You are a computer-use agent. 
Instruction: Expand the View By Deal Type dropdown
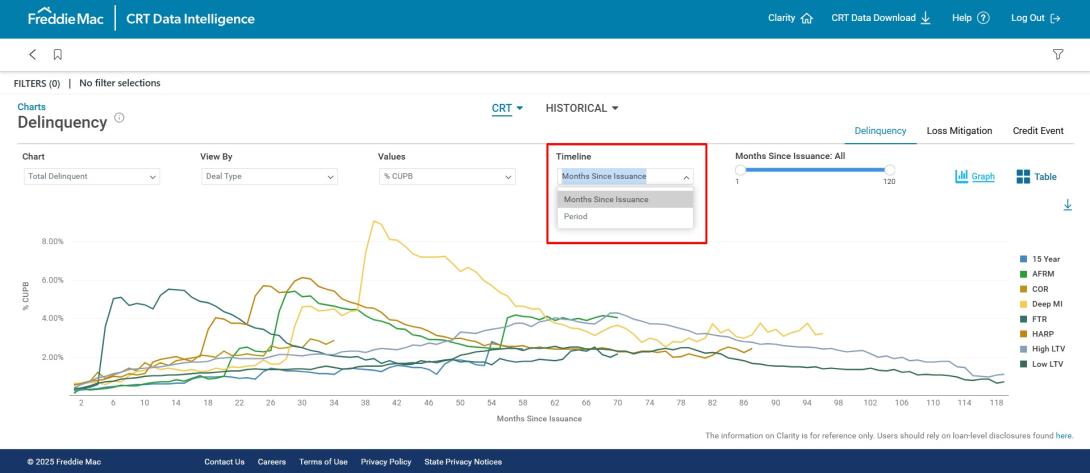tap(269, 177)
